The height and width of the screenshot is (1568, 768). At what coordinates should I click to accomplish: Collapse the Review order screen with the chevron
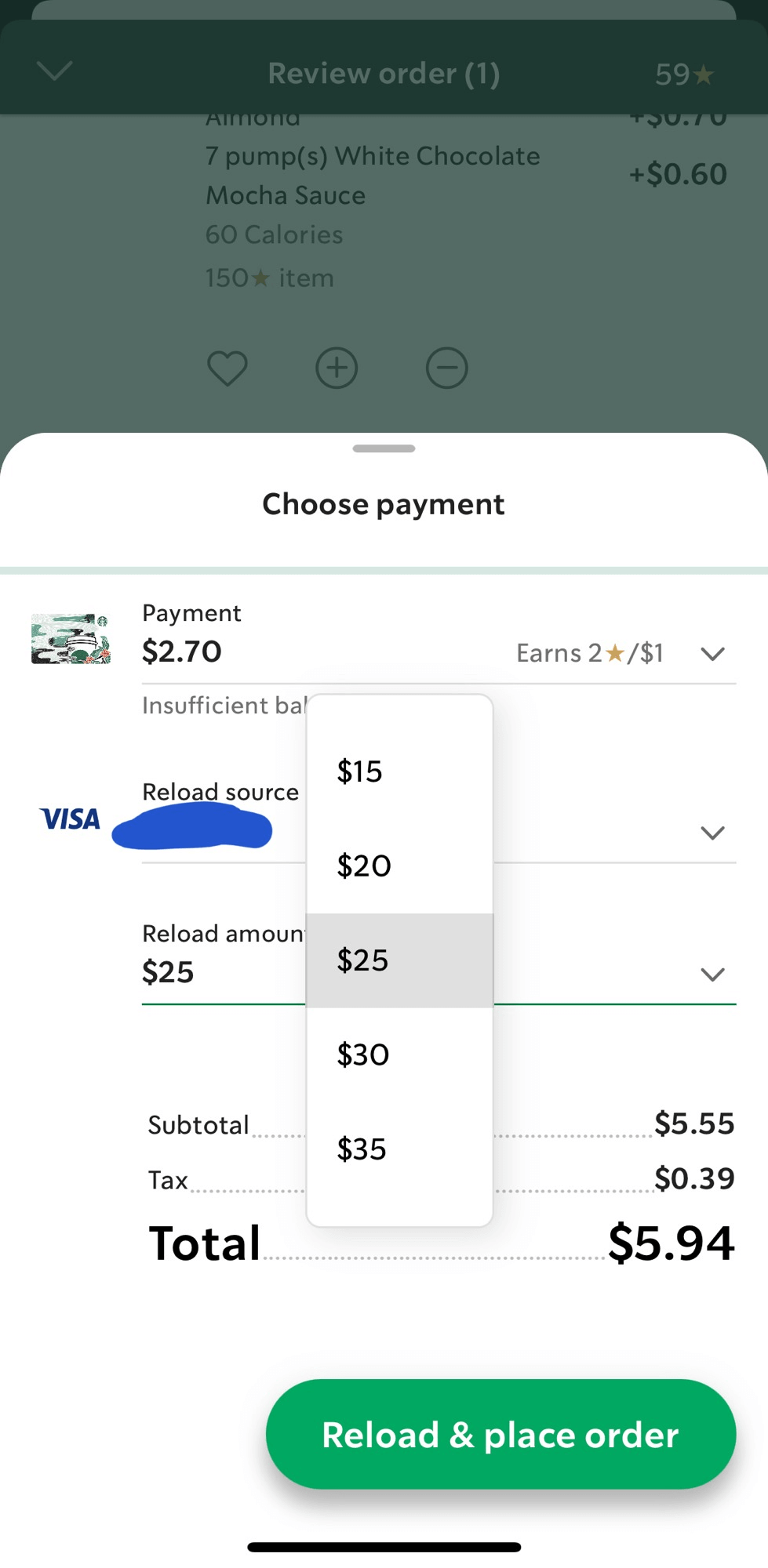(53, 71)
